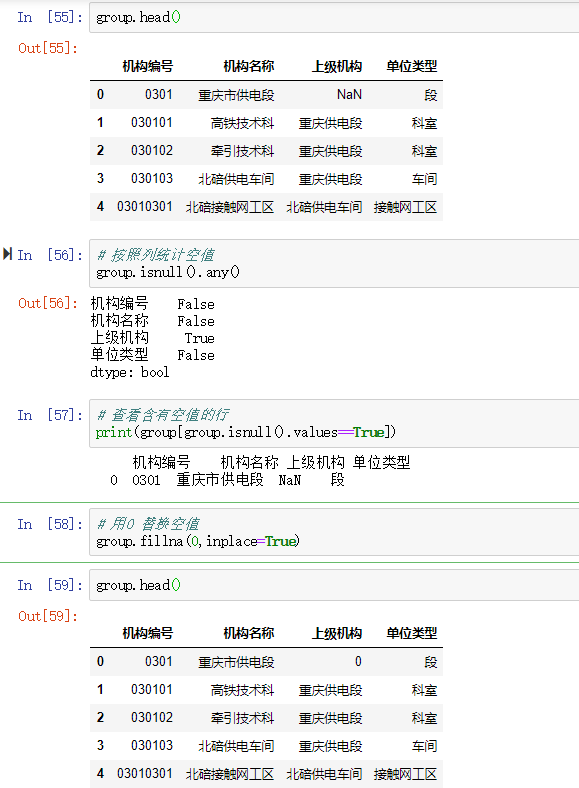Click the True value for 上级机构 in Out[56]
Viewport: 579px width, 788px height.
click(x=199, y=338)
